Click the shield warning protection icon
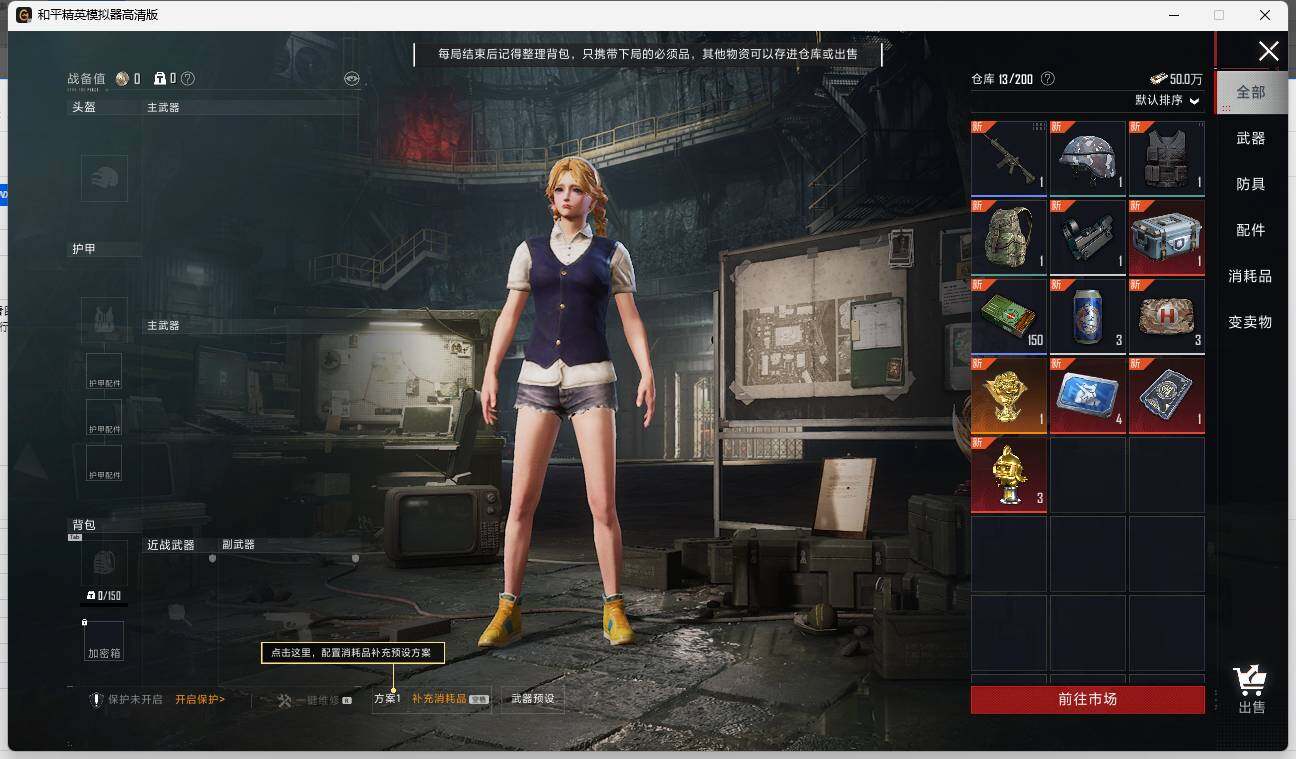The height and width of the screenshot is (759, 1296). pos(97,700)
